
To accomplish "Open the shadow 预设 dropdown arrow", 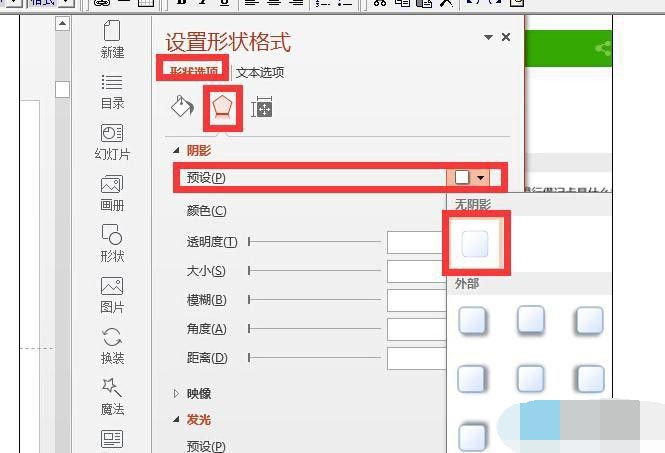I will [482, 178].
